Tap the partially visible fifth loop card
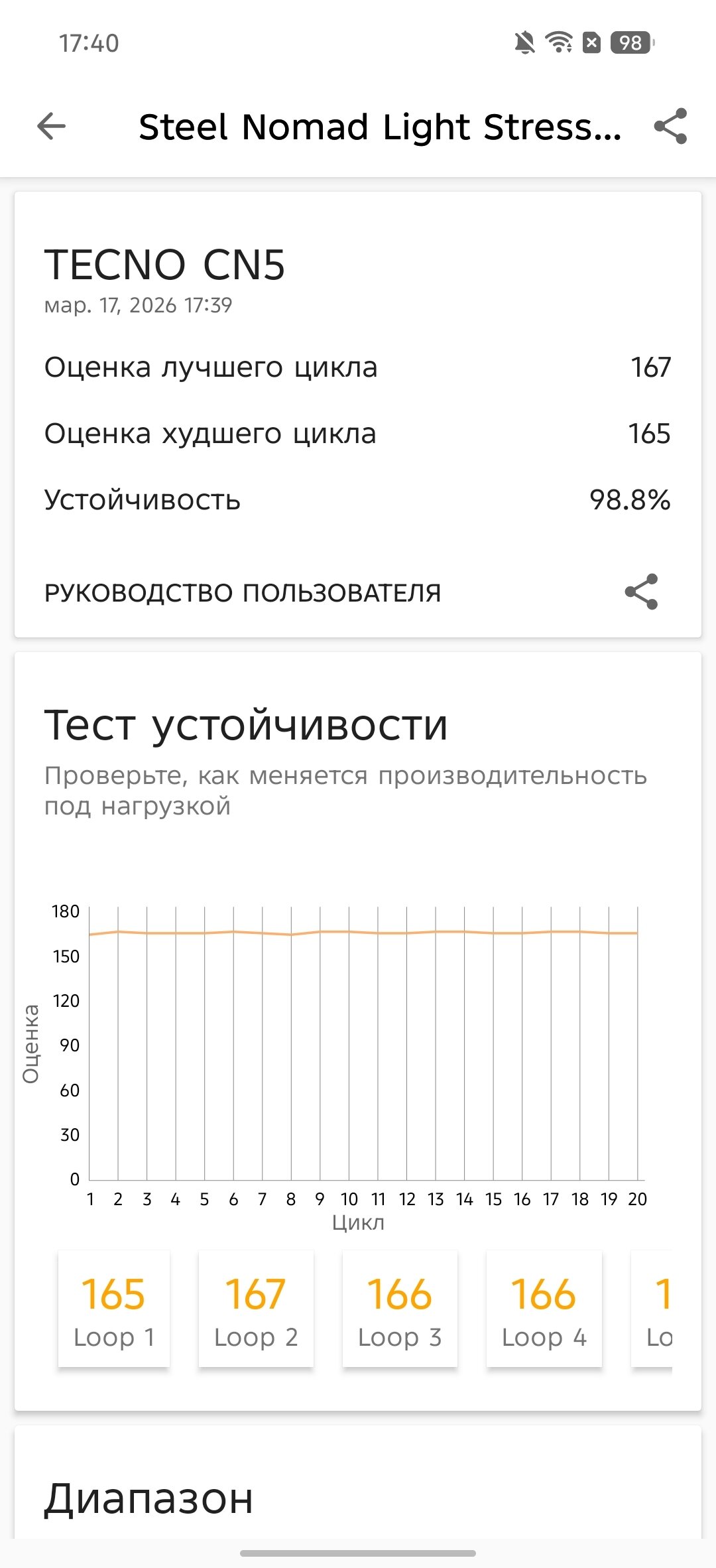The height and width of the screenshot is (1568, 716). pos(653,1308)
